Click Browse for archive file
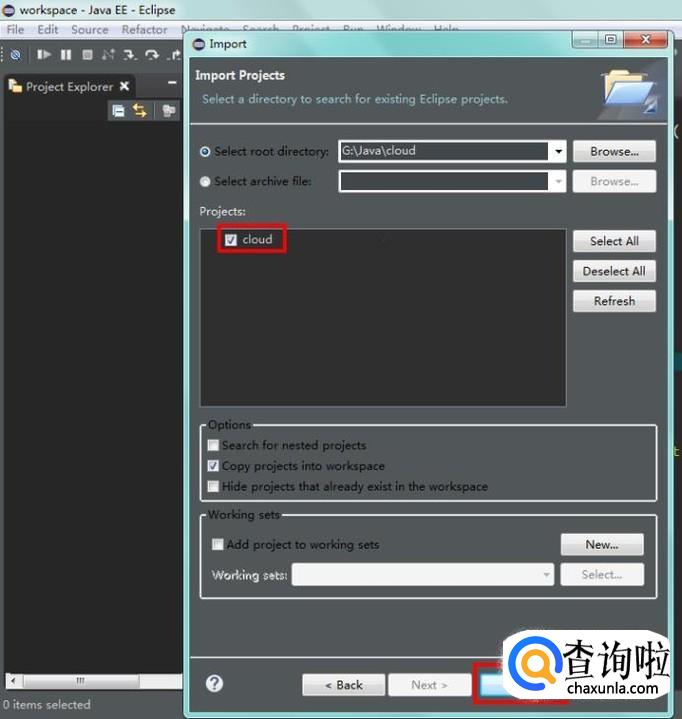This screenshot has width=682, height=719. pos(614,182)
